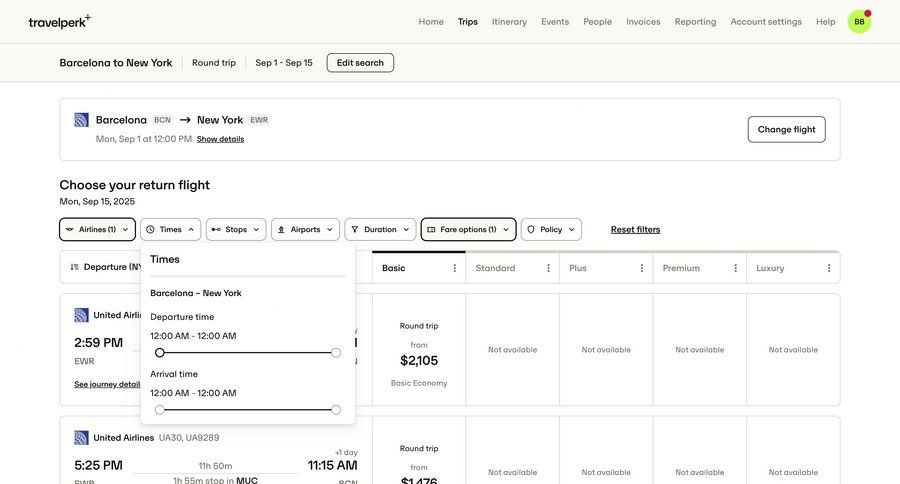The width and height of the screenshot is (900, 484).
Task: Open the Plus column three-dot menu
Action: click(x=642, y=268)
